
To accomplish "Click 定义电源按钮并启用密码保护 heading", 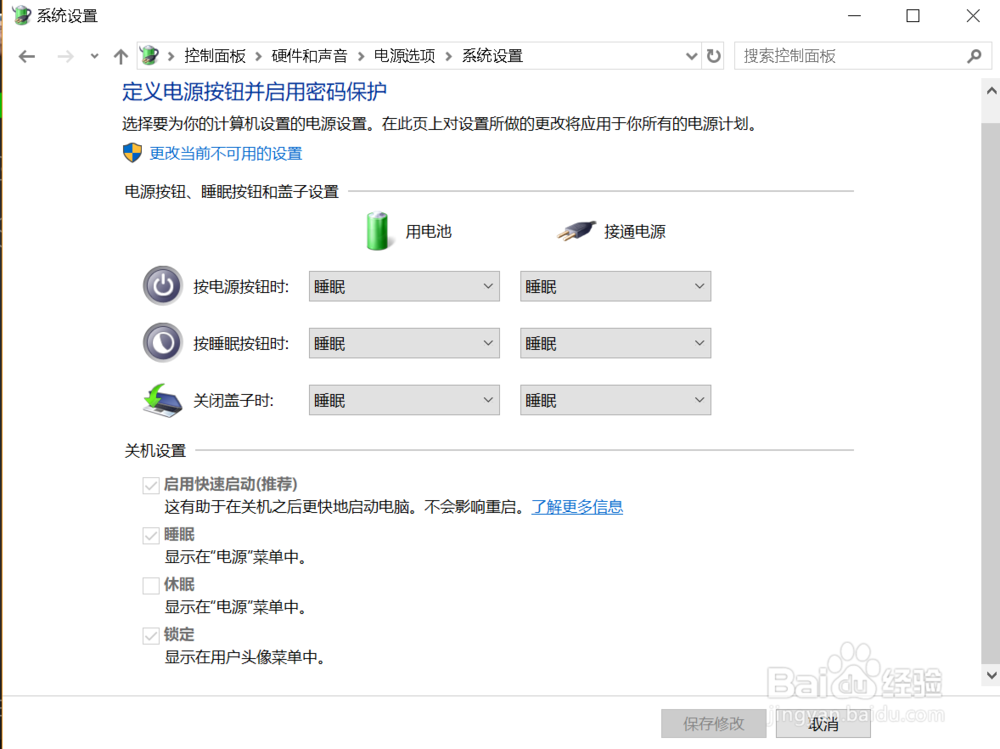I will tap(254, 92).
